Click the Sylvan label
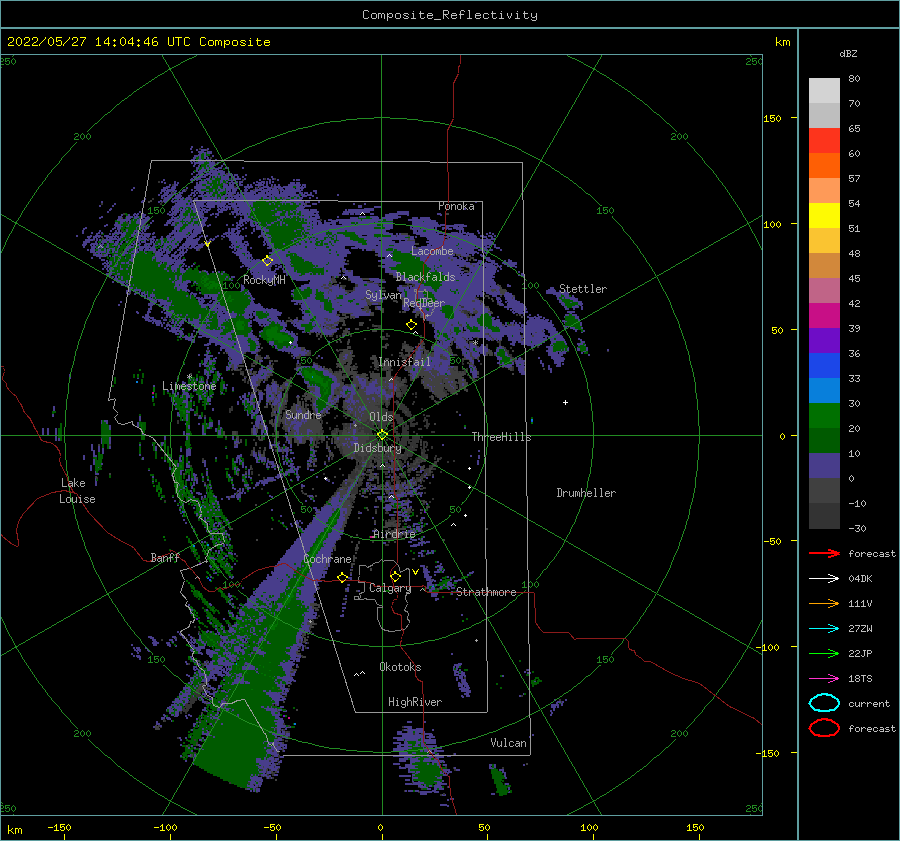Screen dimensions: 900x841 [383, 295]
